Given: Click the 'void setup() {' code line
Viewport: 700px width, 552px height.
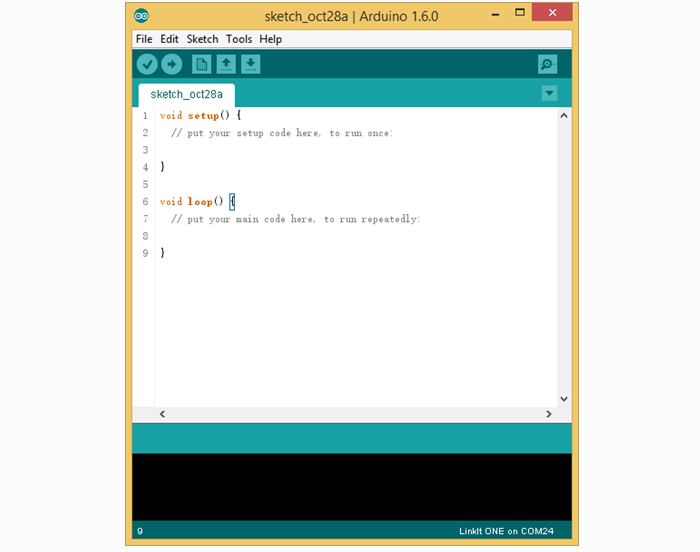Looking at the screenshot, I should [x=200, y=116].
